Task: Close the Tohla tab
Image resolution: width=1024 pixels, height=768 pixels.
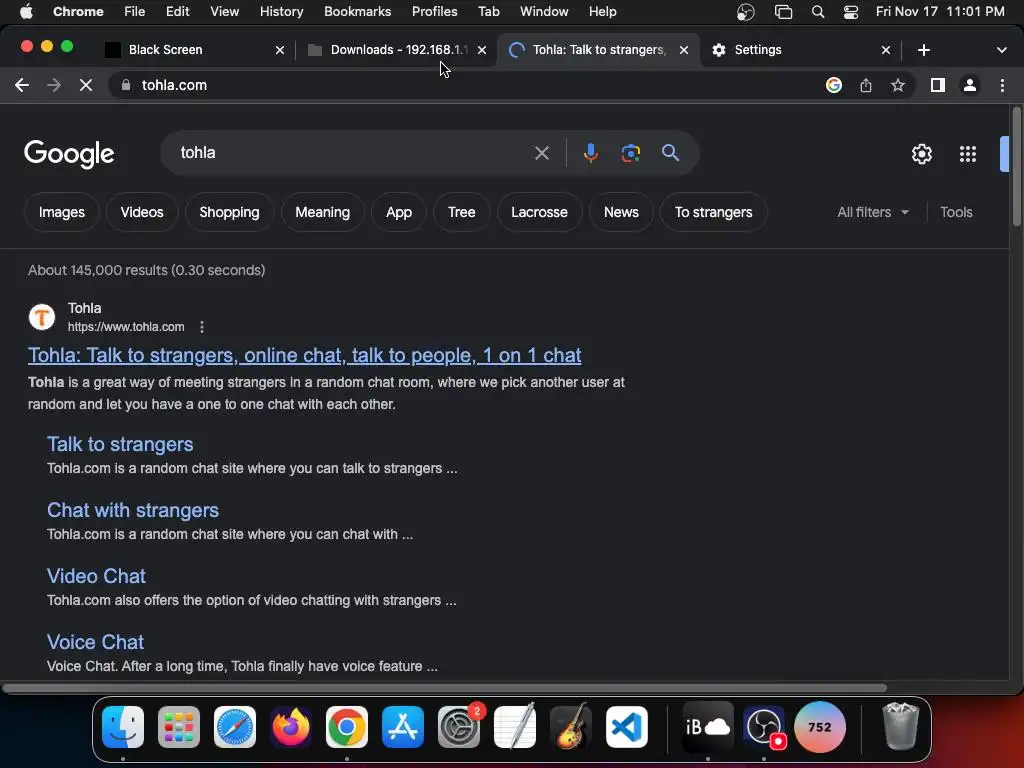Action: click(x=684, y=50)
